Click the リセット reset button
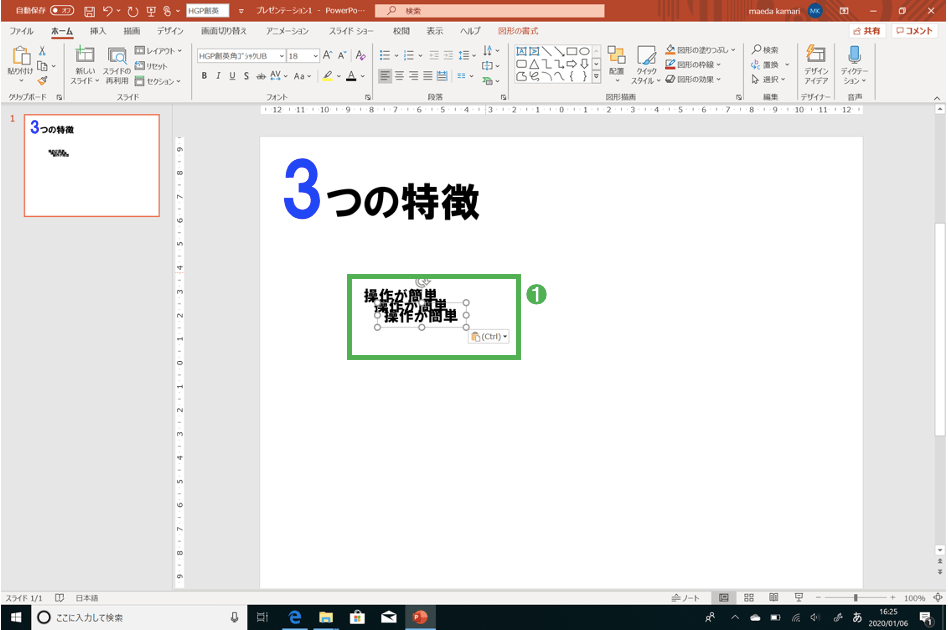 [x=151, y=66]
